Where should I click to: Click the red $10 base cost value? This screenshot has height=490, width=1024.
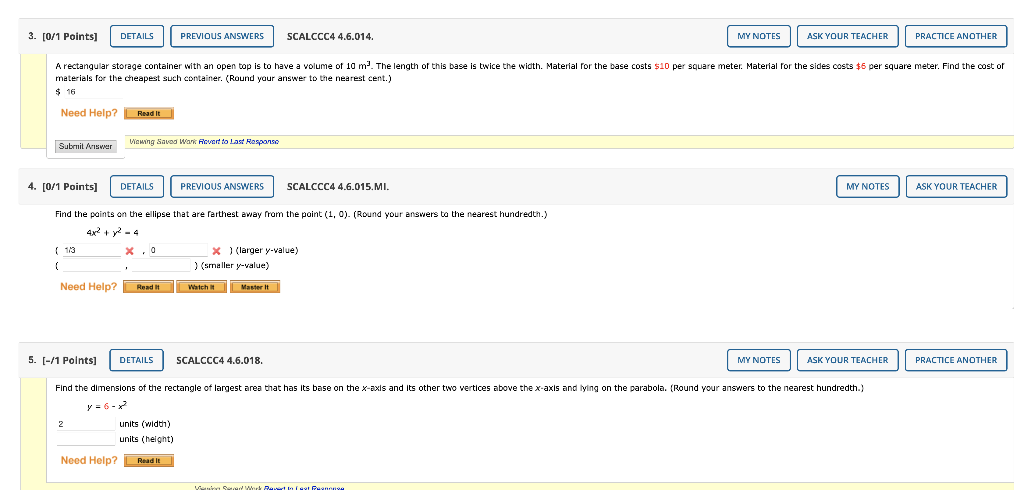pyautogui.click(x=662, y=67)
